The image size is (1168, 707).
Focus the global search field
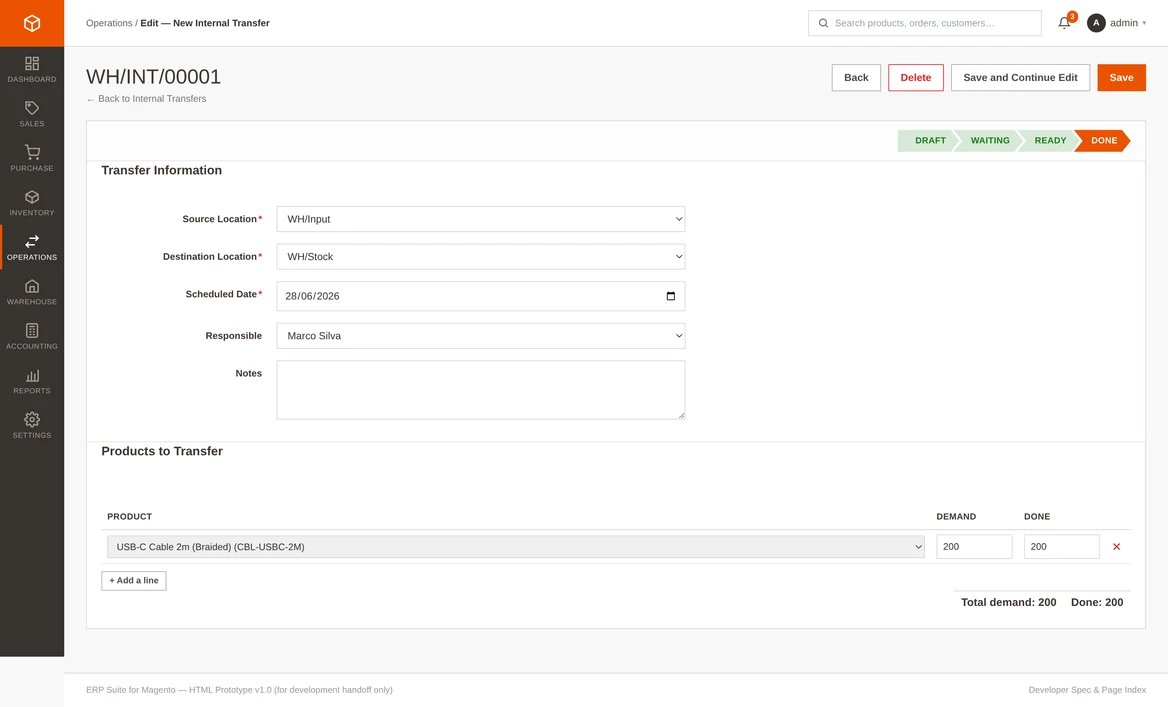[x=924, y=23]
